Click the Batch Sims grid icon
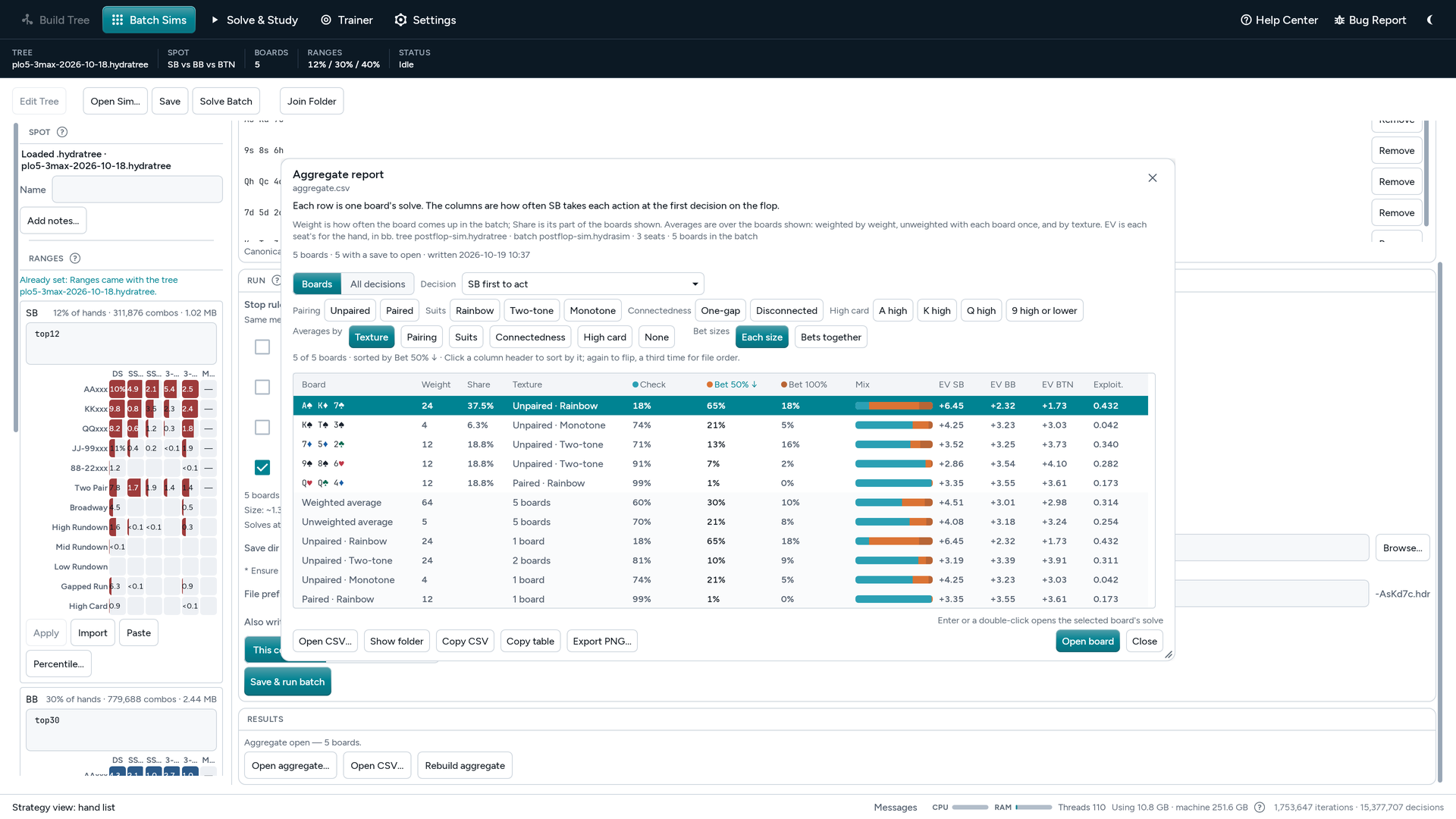The width and height of the screenshot is (1456, 819). click(118, 20)
